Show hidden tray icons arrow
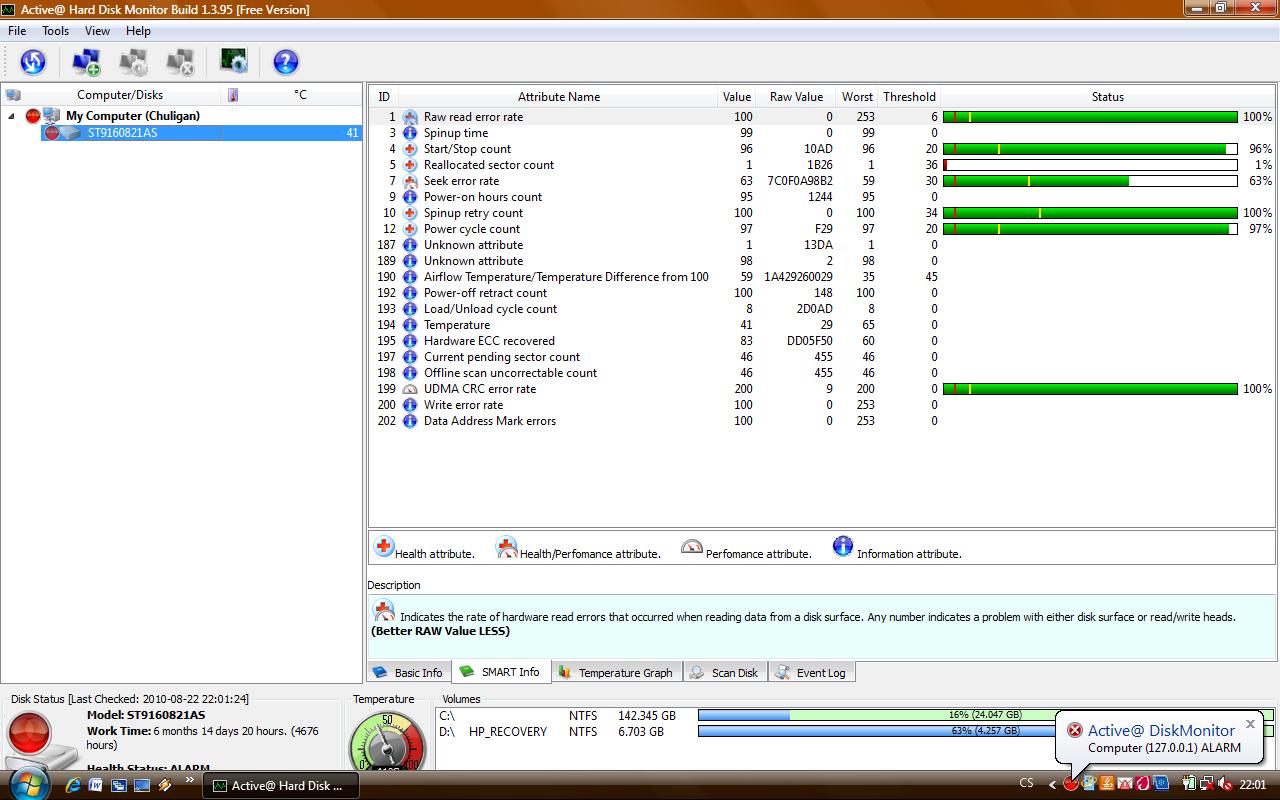1280x800 pixels. pos(1052,785)
